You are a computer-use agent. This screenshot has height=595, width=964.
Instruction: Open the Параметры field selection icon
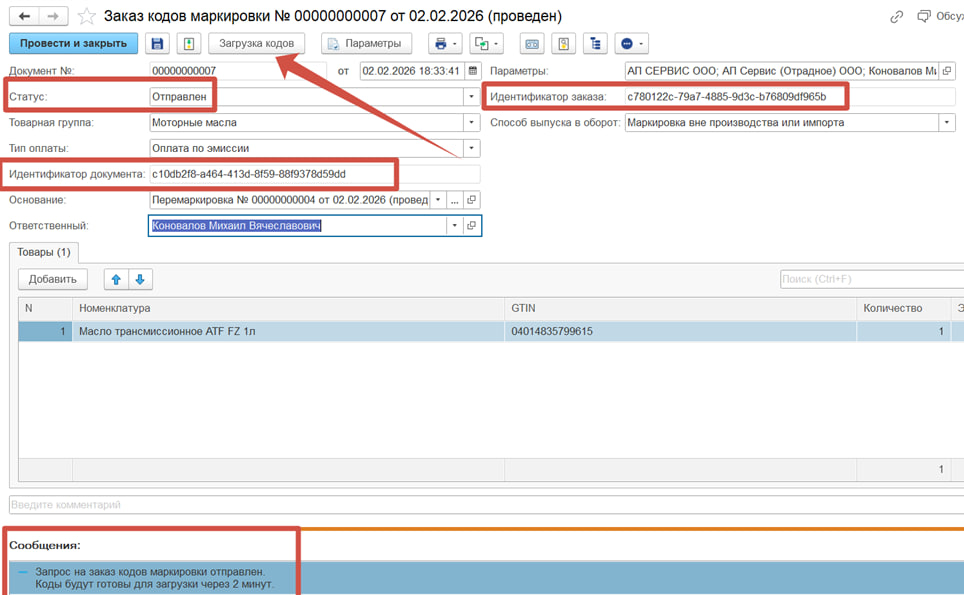tap(947, 71)
